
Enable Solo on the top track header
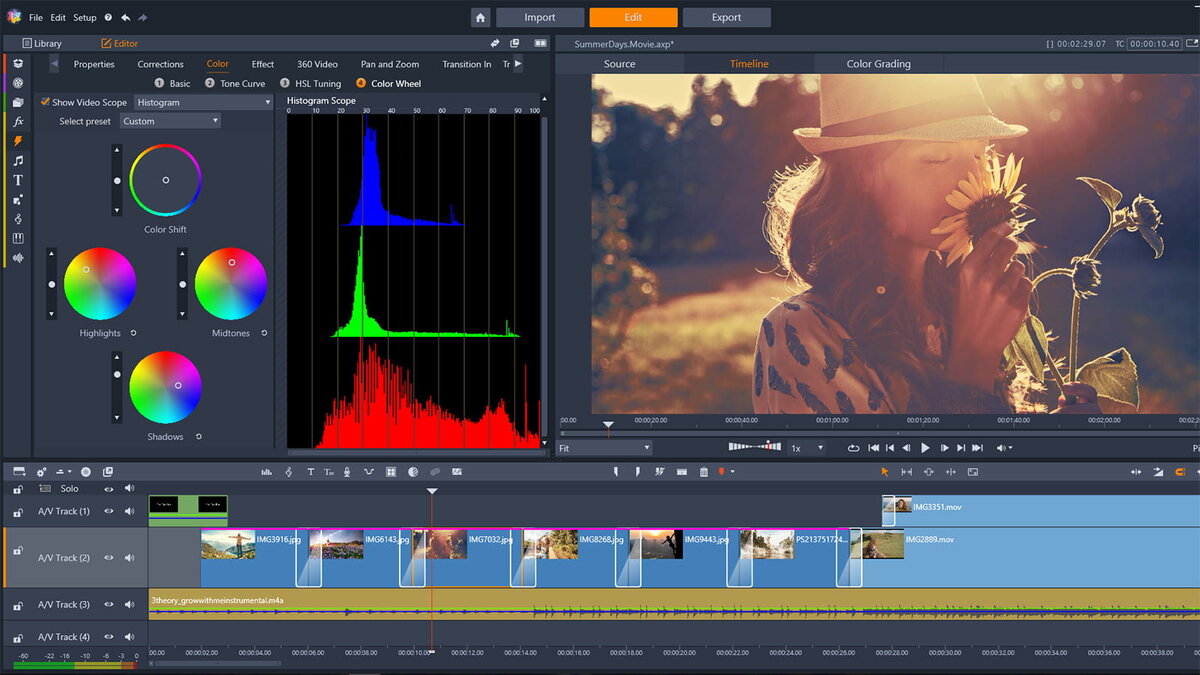[68, 488]
